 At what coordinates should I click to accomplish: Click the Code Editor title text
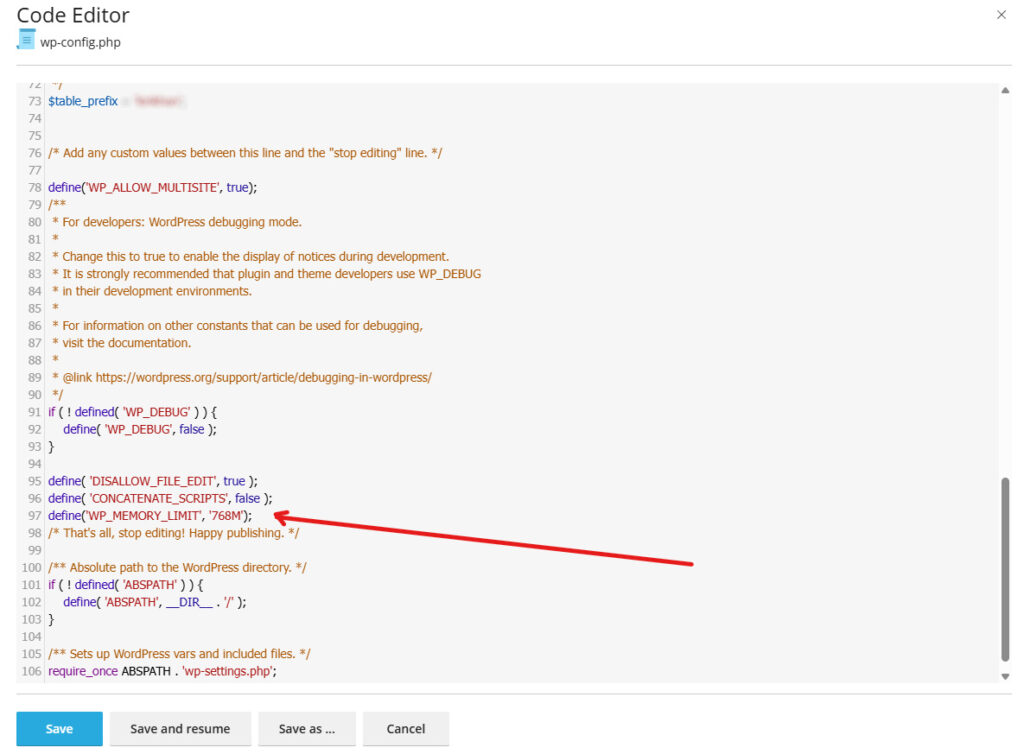click(72, 15)
